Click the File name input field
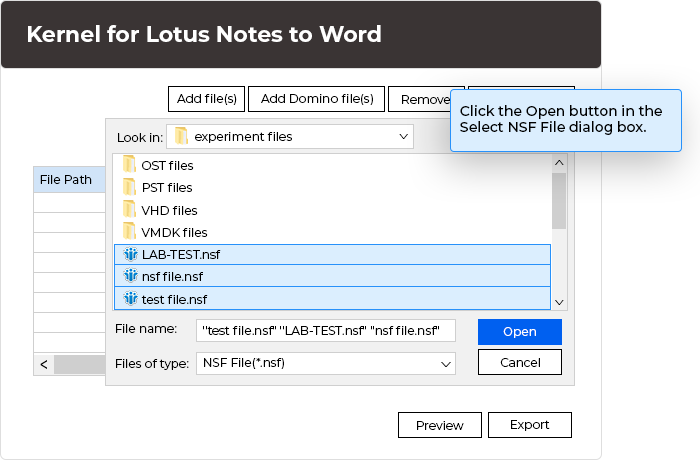The height and width of the screenshot is (460, 700). click(326, 330)
